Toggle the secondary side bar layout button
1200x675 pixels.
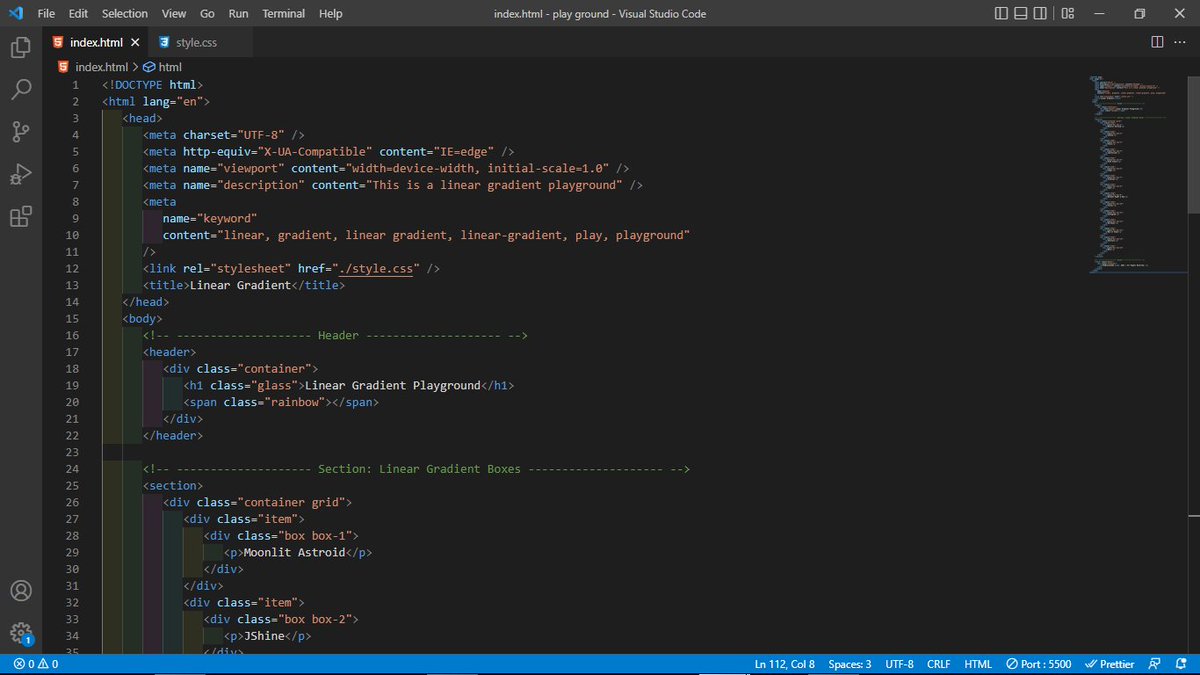coord(1041,13)
